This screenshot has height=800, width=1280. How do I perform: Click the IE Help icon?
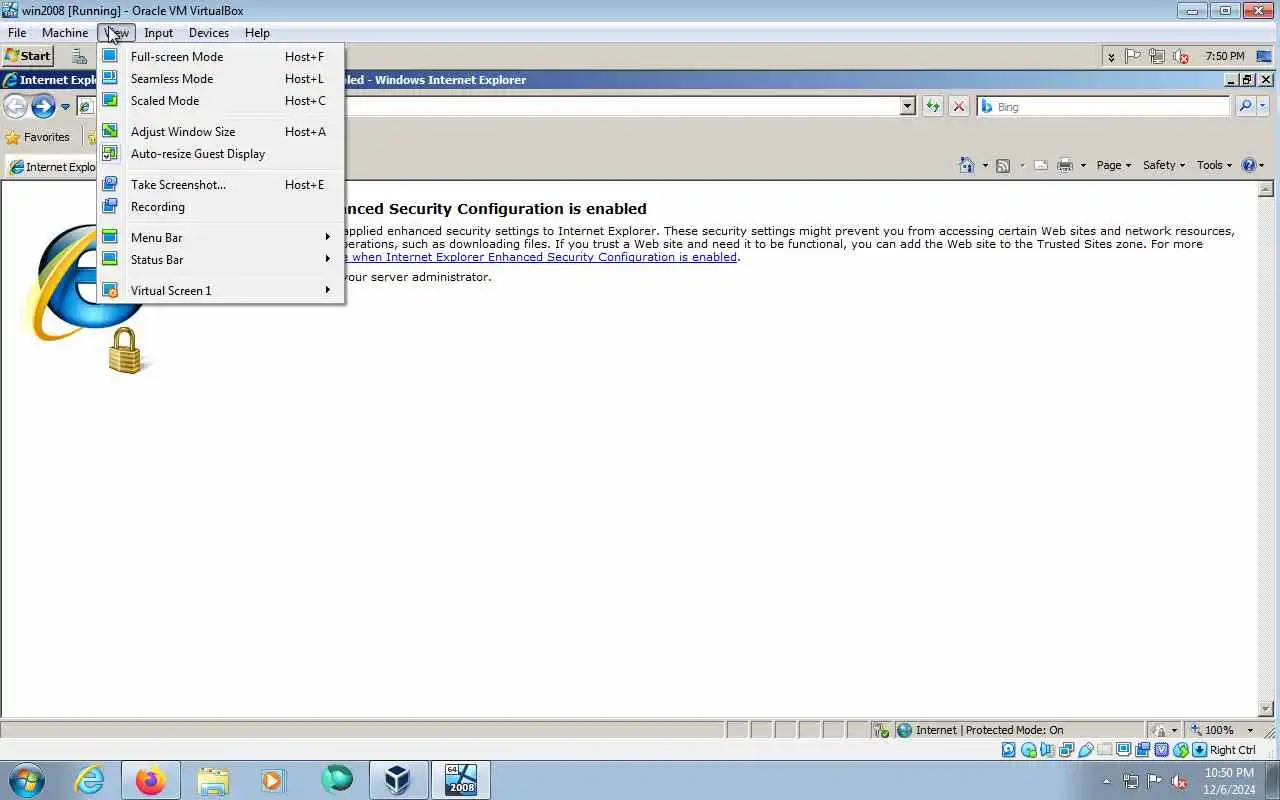[1249, 165]
